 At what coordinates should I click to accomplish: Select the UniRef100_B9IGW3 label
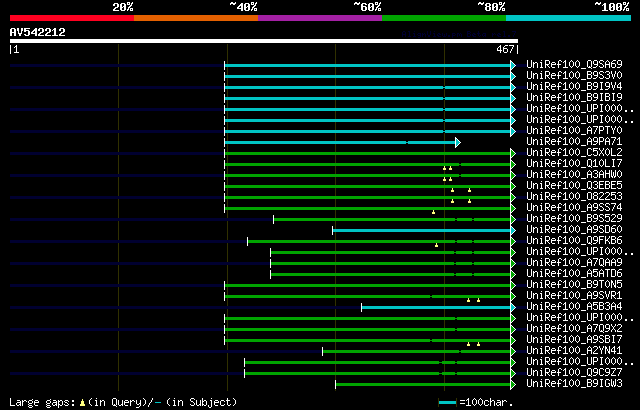(x=574, y=384)
